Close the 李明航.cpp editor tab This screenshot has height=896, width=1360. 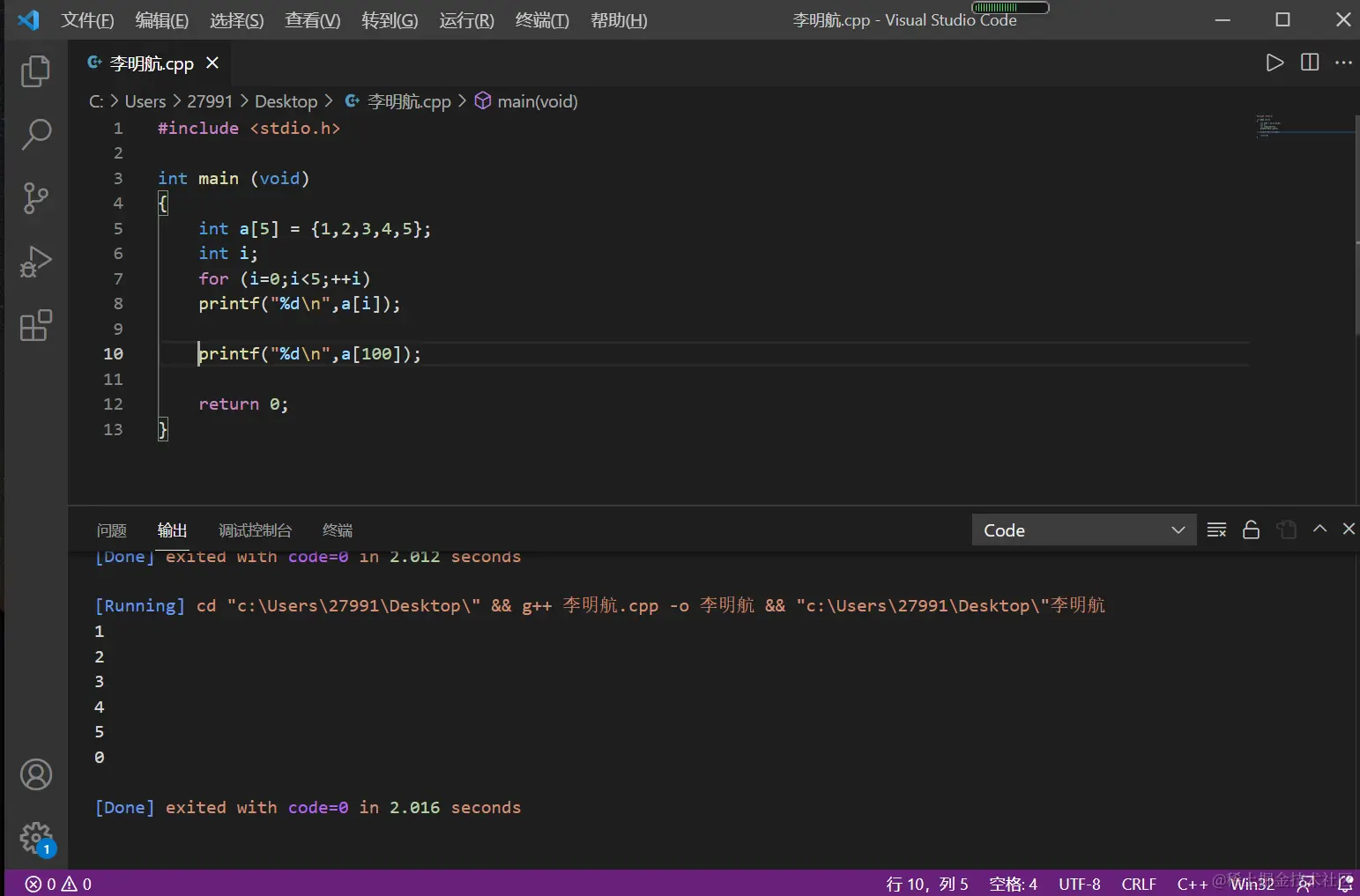point(212,63)
